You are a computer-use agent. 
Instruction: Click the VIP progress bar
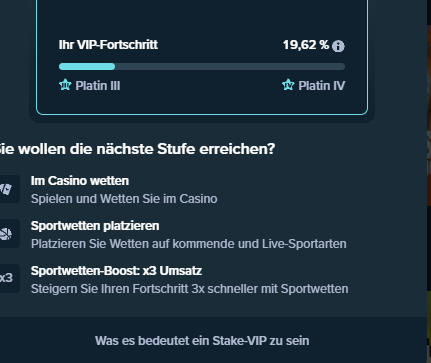(x=202, y=67)
